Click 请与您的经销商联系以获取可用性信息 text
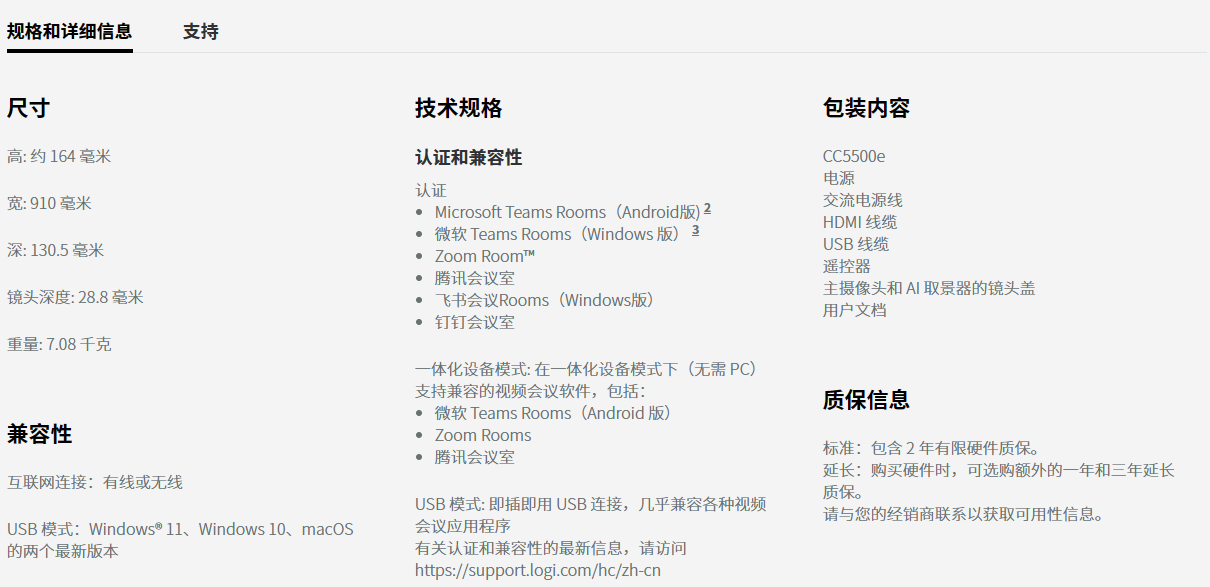 coord(963,515)
